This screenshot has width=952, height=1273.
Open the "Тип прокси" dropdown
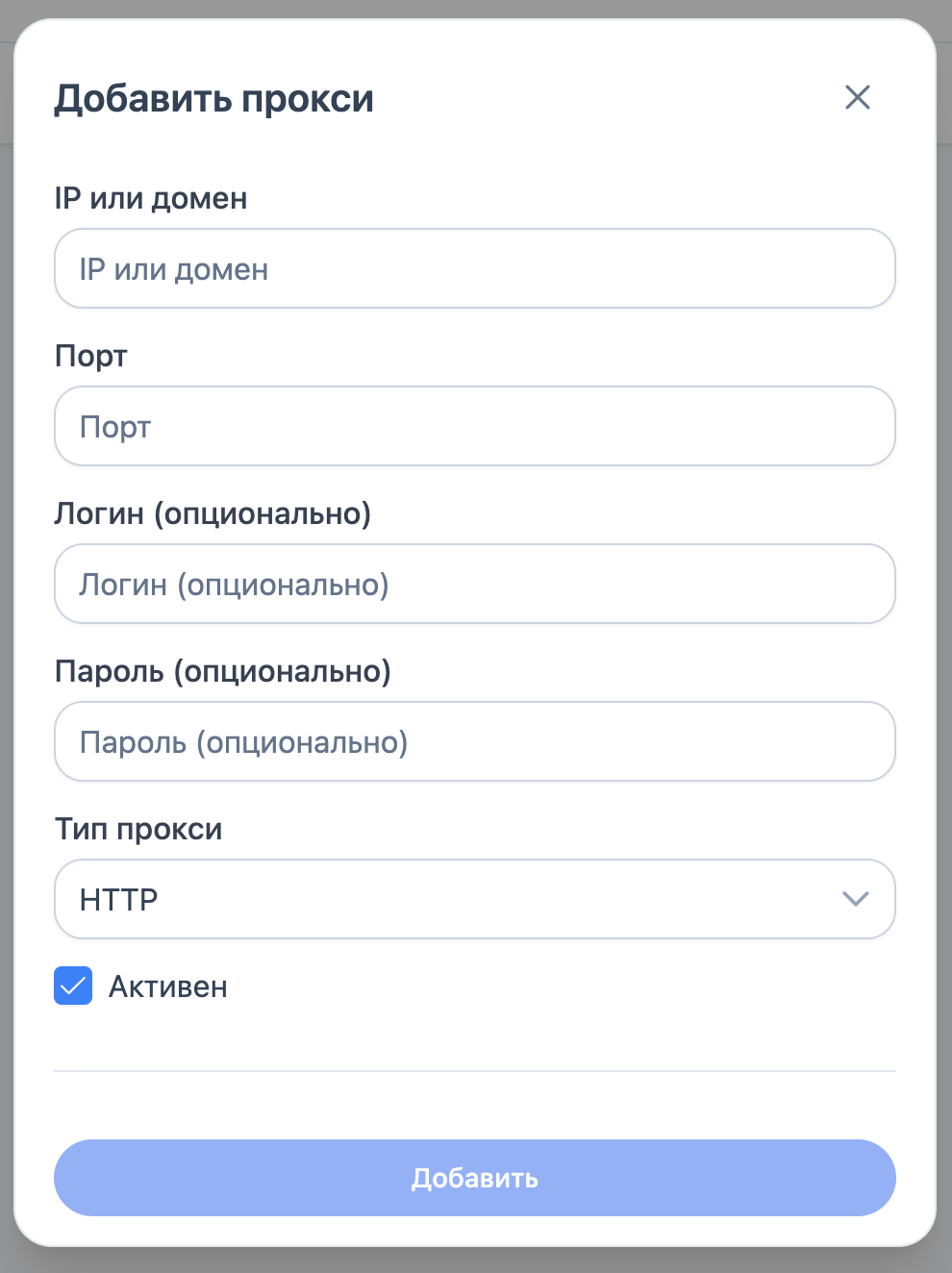pyautogui.click(x=475, y=900)
